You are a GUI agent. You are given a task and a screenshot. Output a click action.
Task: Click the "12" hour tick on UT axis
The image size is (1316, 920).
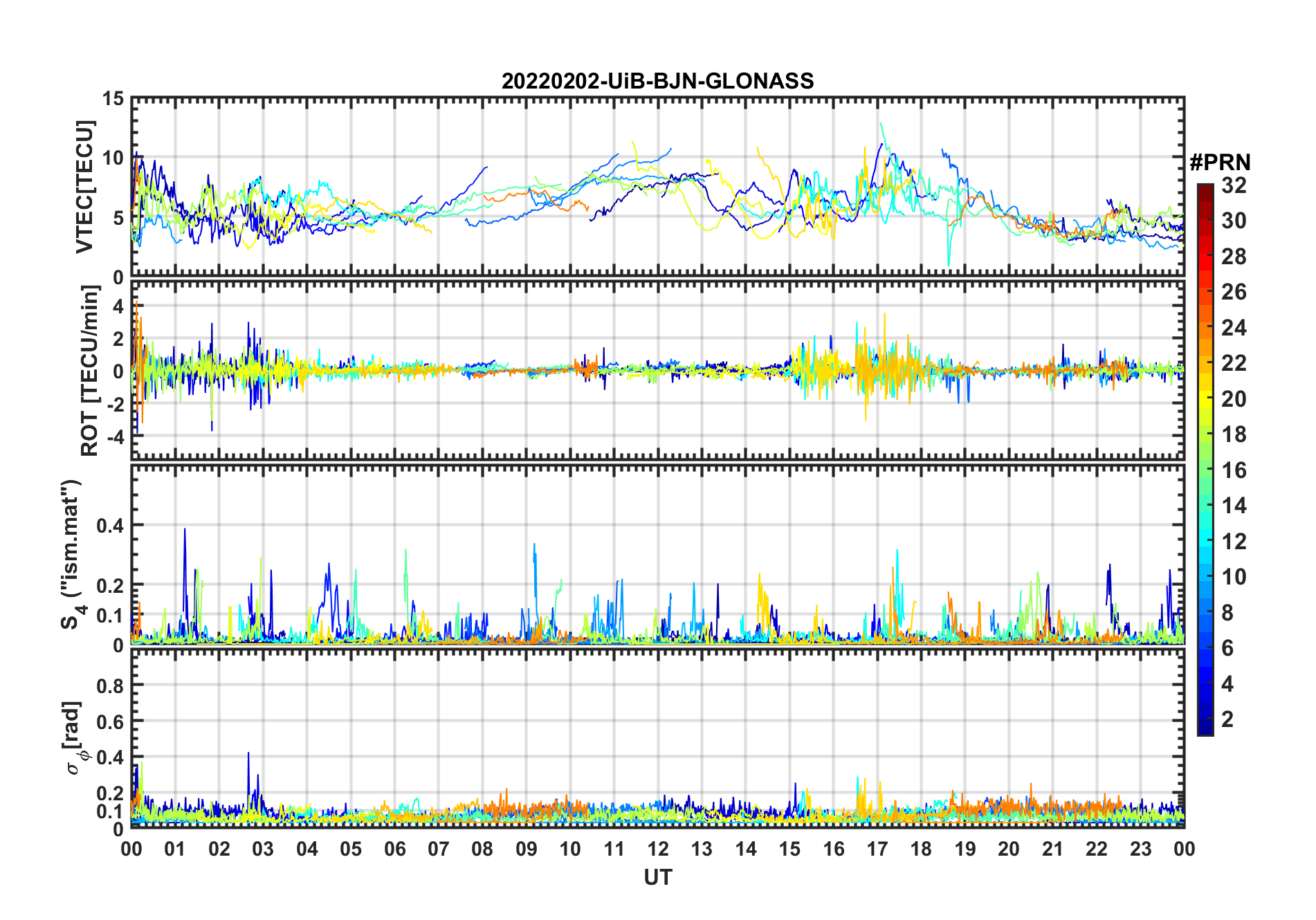(x=657, y=849)
